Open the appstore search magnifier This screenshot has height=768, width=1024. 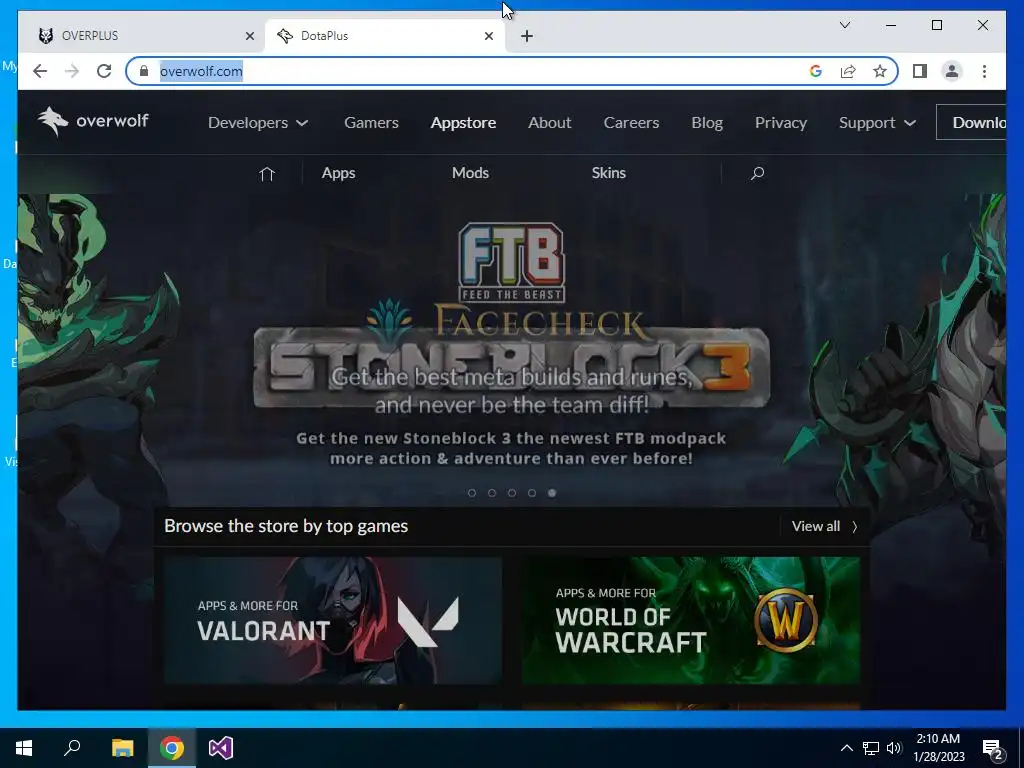(758, 173)
